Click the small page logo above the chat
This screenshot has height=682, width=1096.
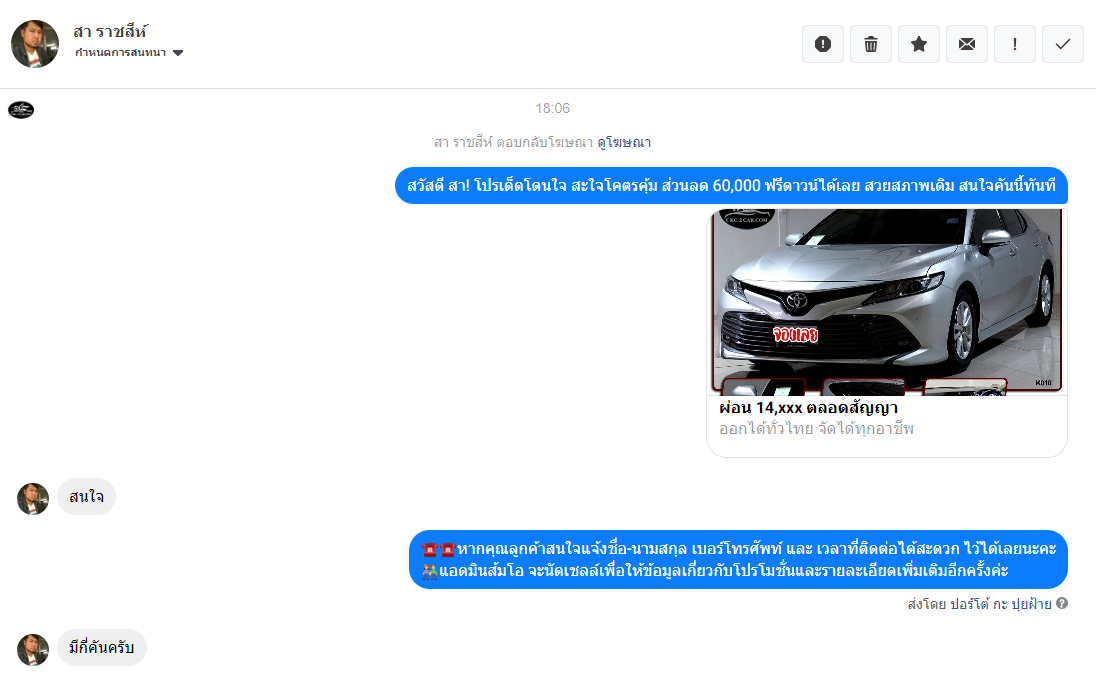click(x=21, y=109)
